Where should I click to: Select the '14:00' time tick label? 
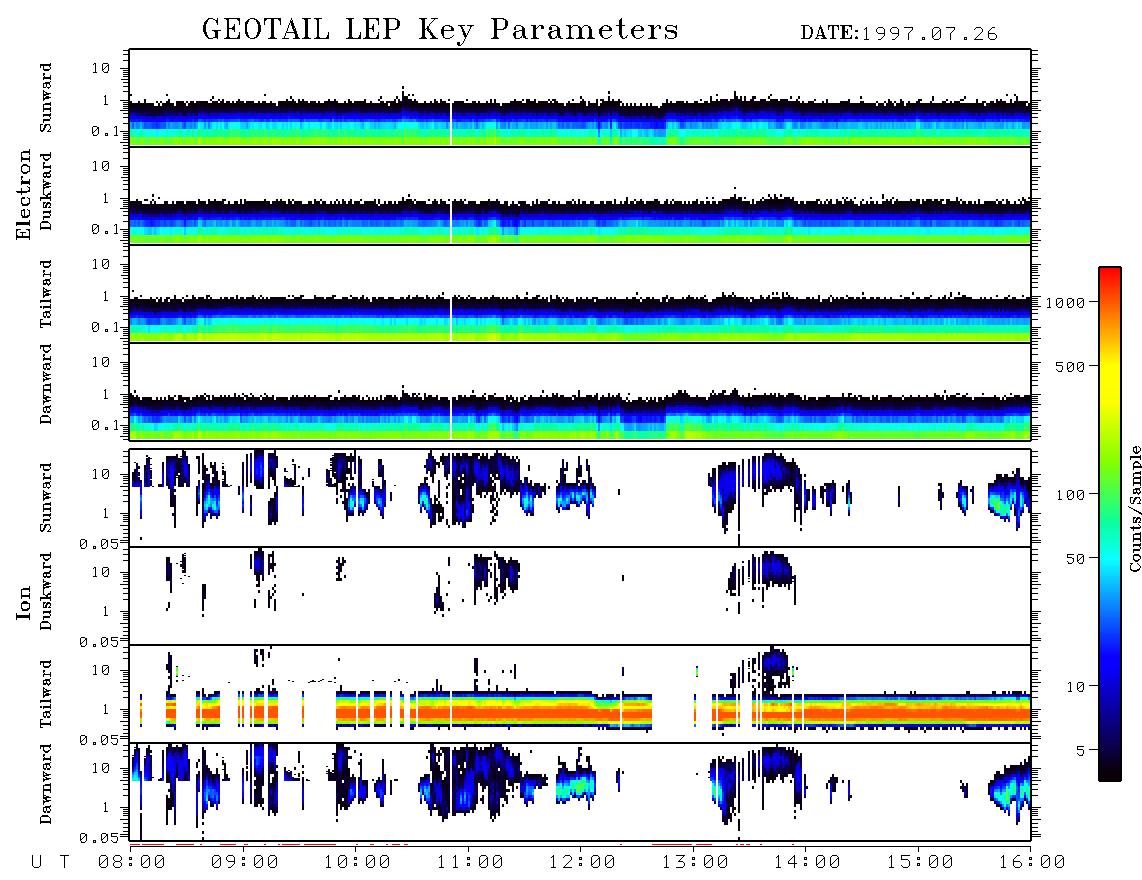[808, 863]
